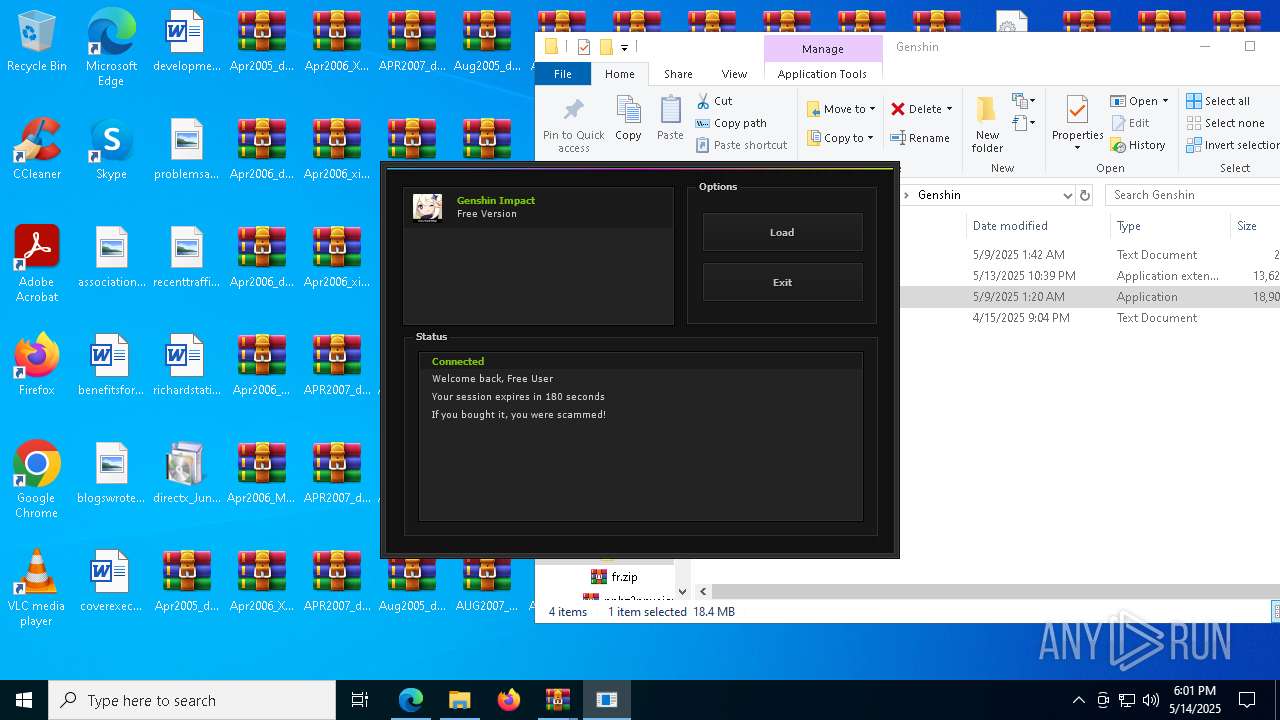Click the Search Genshin input field

click(x=1192, y=195)
